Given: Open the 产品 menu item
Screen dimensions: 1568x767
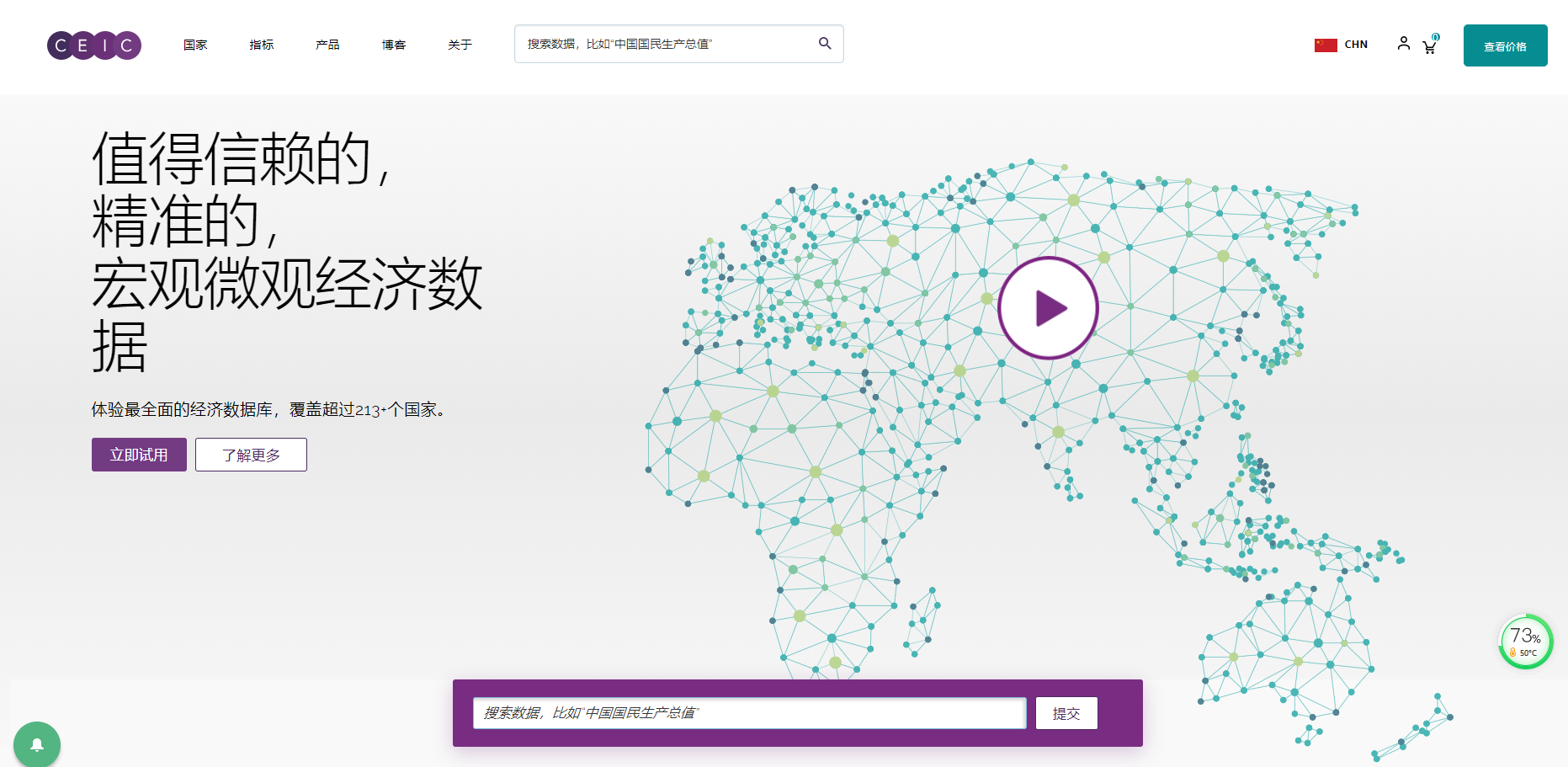Looking at the screenshot, I should 327,45.
